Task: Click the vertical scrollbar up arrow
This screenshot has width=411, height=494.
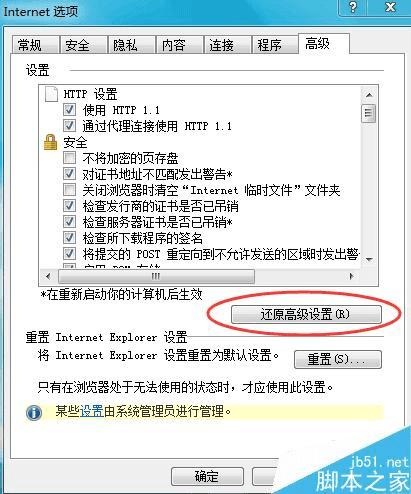Action: pyautogui.click(x=369, y=95)
